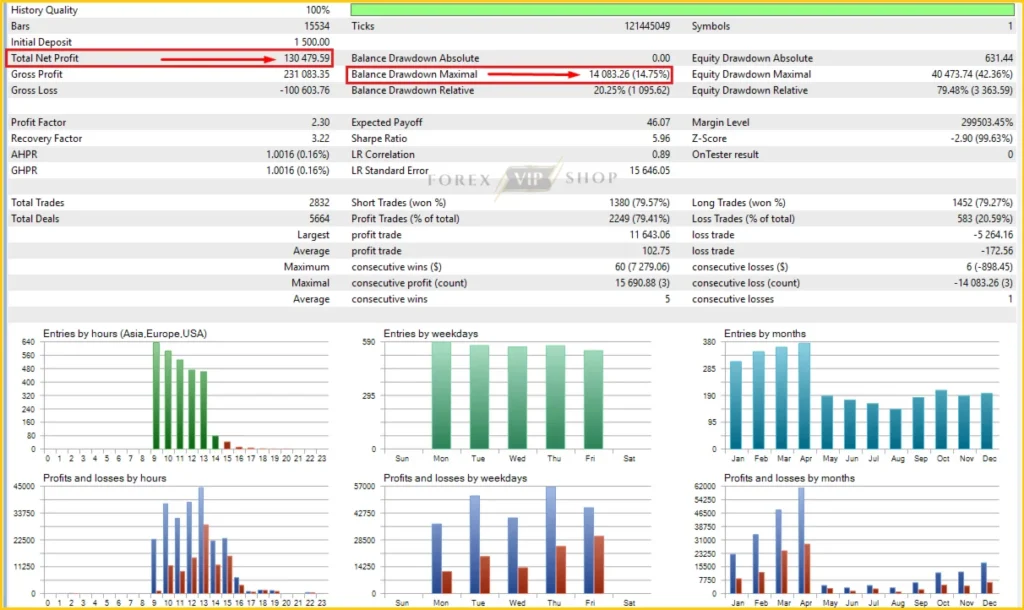Select the Entries by weekdays chart title

(430, 334)
